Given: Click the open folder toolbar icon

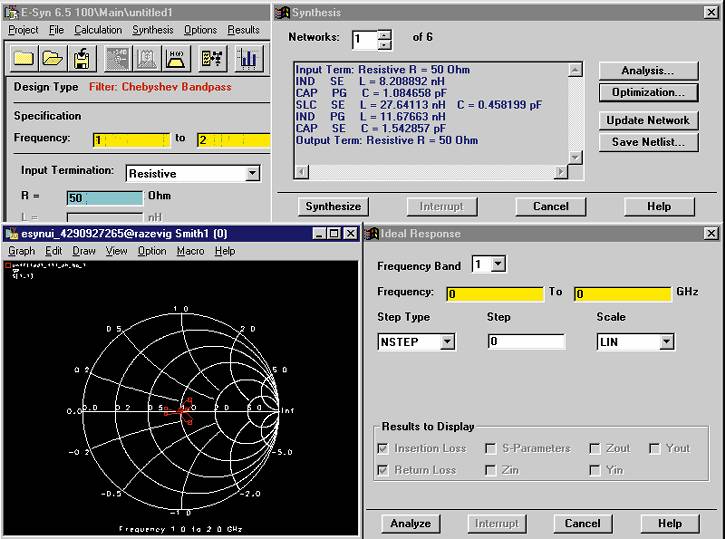Looking at the screenshot, I should click(x=52, y=59).
